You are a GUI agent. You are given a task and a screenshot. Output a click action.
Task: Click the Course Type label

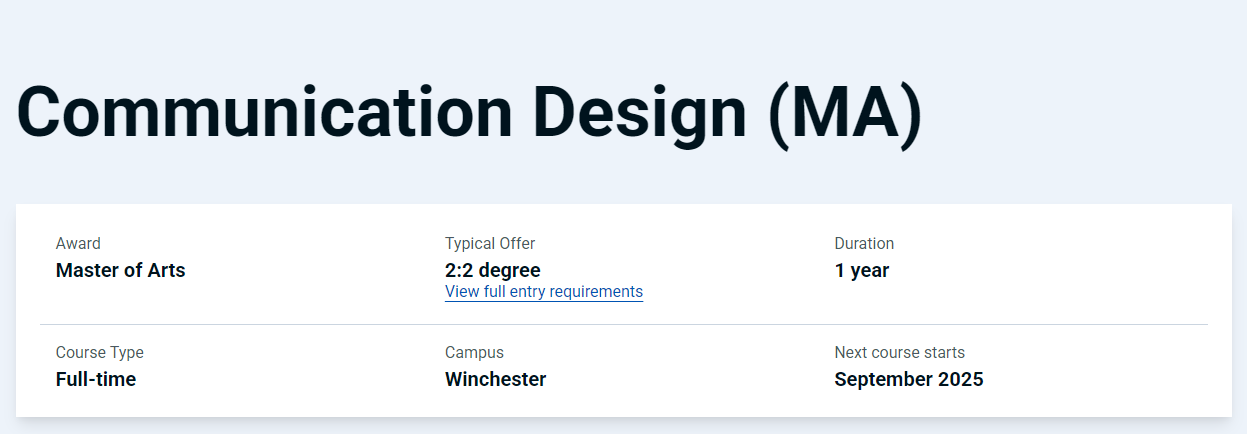tap(99, 353)
